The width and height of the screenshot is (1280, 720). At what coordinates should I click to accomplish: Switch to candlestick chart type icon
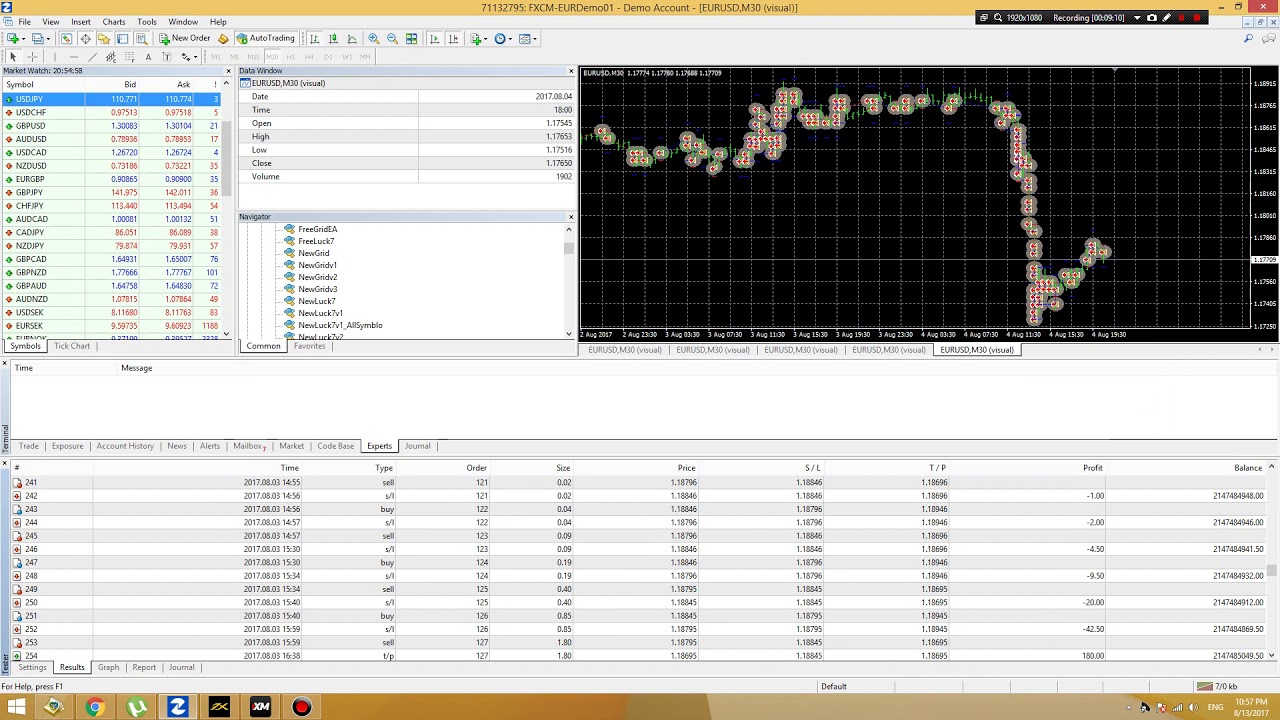pos(333,38)
